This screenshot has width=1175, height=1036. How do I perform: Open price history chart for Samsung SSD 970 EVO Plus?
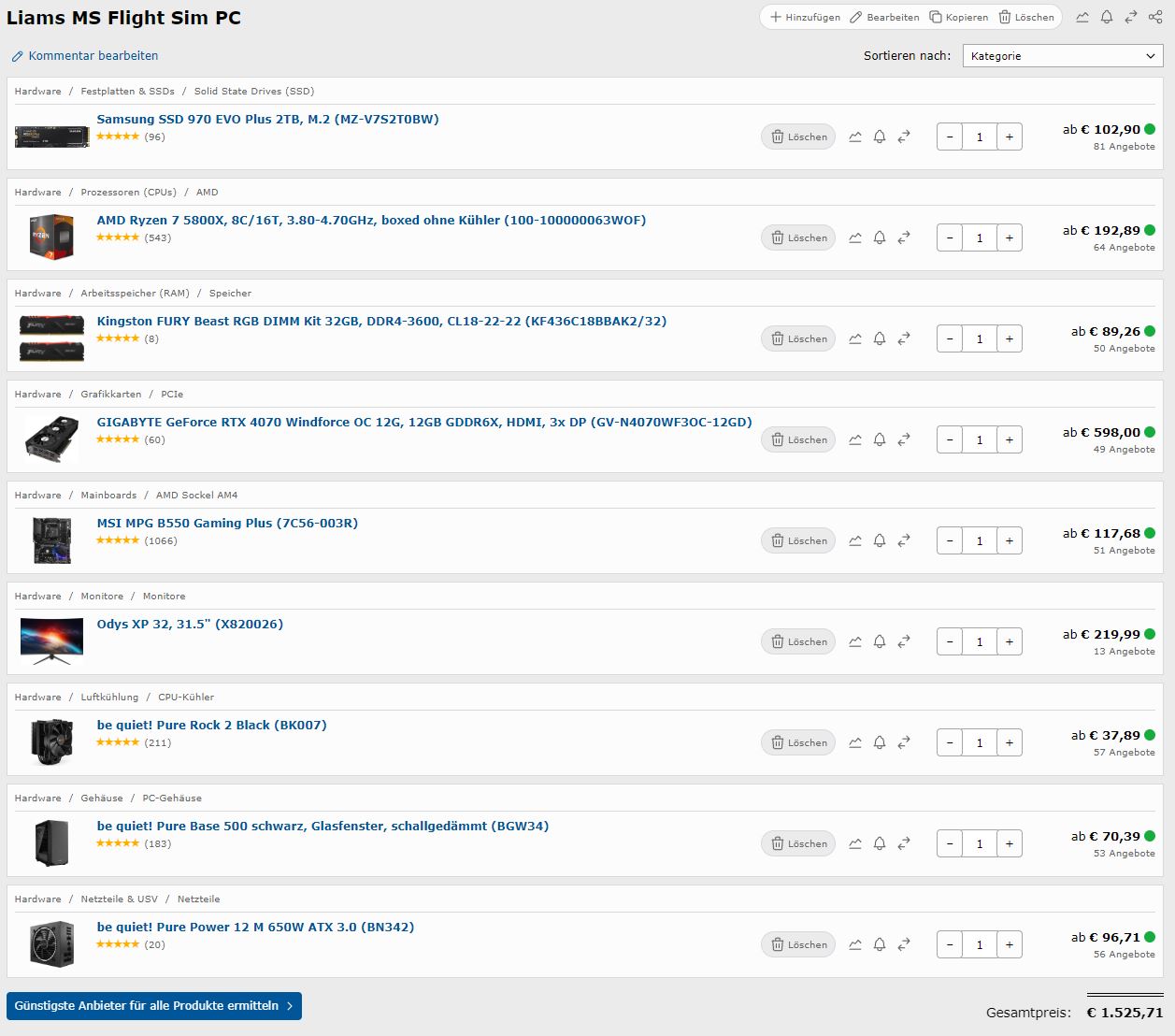855,137
